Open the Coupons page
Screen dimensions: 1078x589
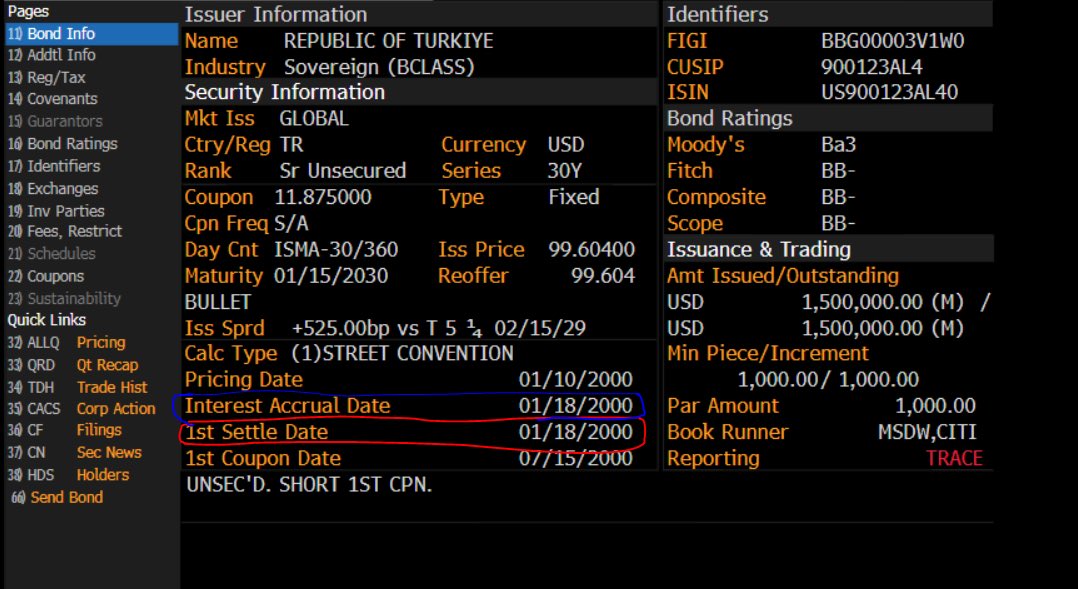[45, 276]
